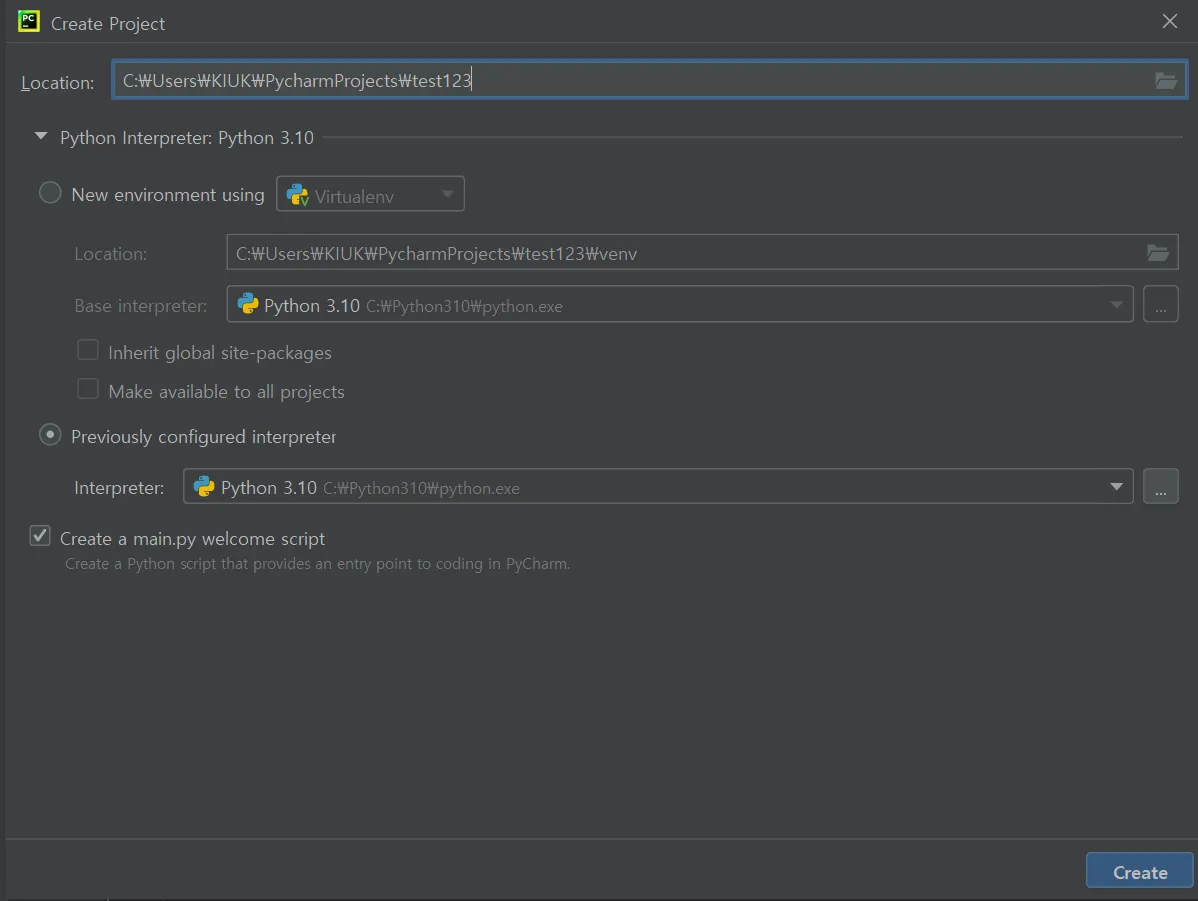Click 'Create a Python script that provides' description
The width and height of the screenshot is (1198, 901).
(x=318, y=564)
